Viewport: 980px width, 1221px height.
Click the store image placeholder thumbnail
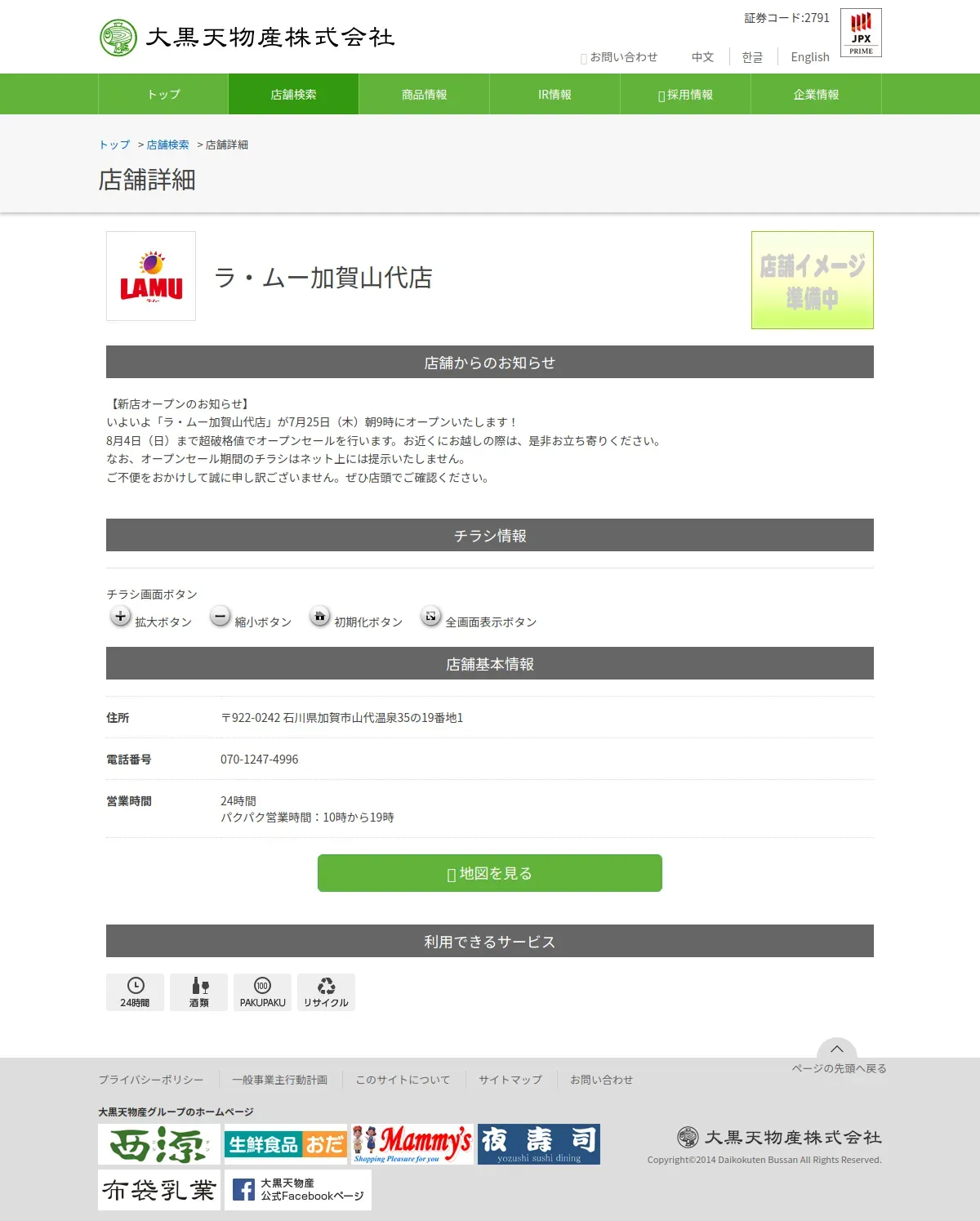pos(813,280)
